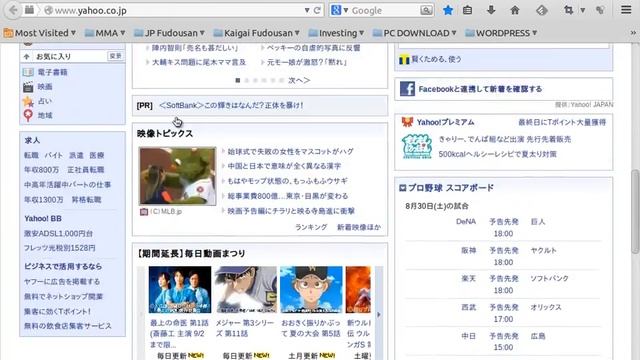Click the プロ野球 スコアボード heading
The image size is (640, 360).
click(x=451, y=188)
